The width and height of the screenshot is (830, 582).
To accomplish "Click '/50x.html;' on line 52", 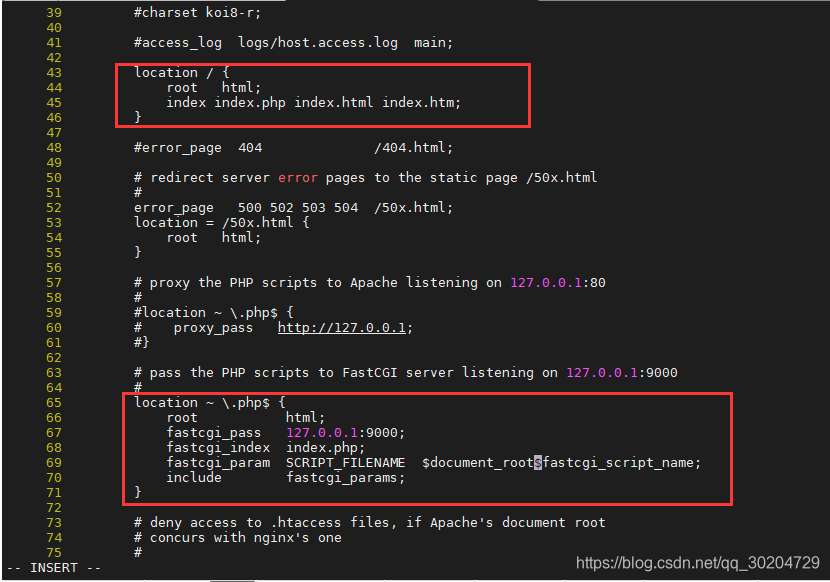I will [x=413, y=208].
